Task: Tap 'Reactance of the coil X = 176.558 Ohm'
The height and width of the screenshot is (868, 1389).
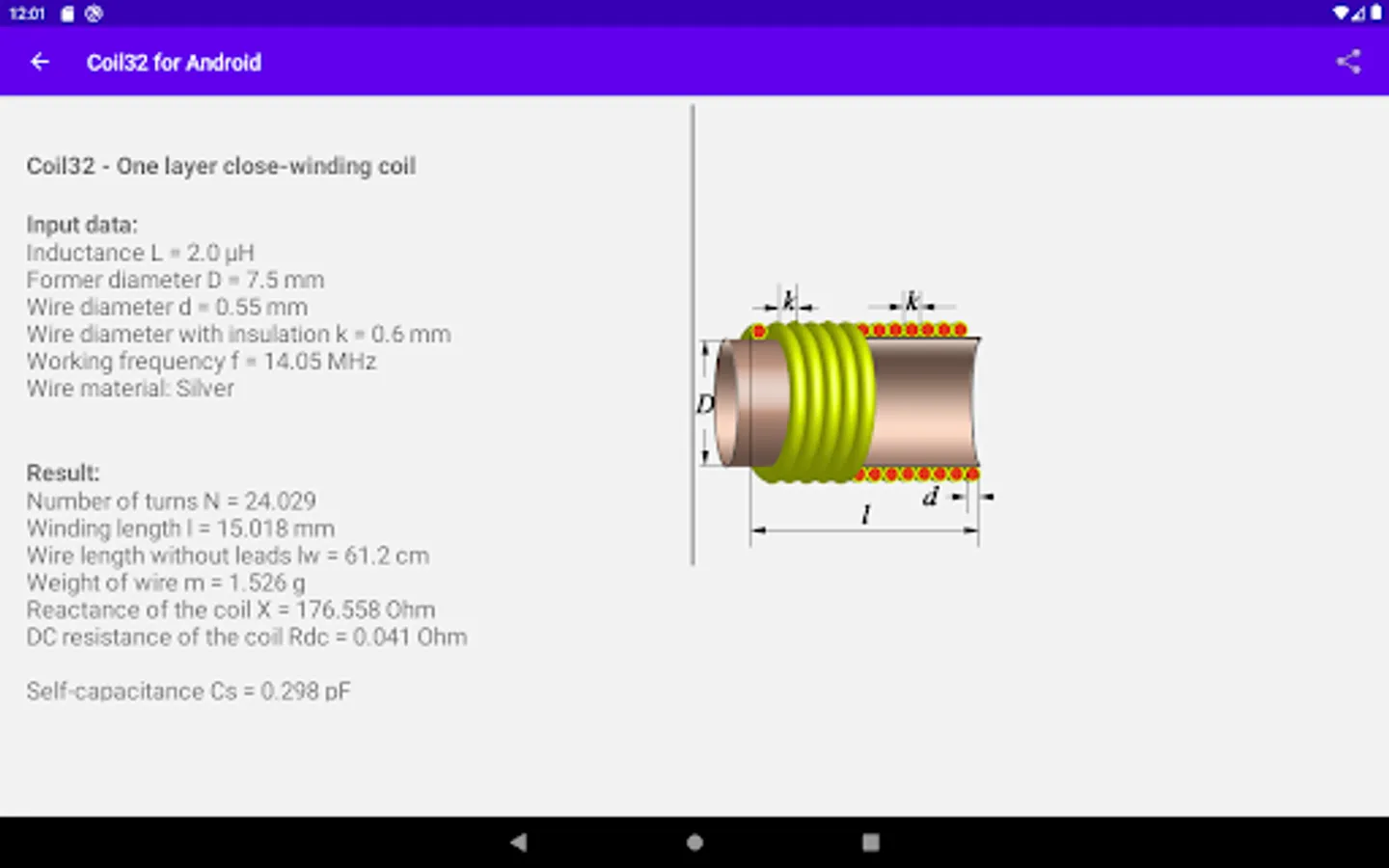Action: coord(231,610)
